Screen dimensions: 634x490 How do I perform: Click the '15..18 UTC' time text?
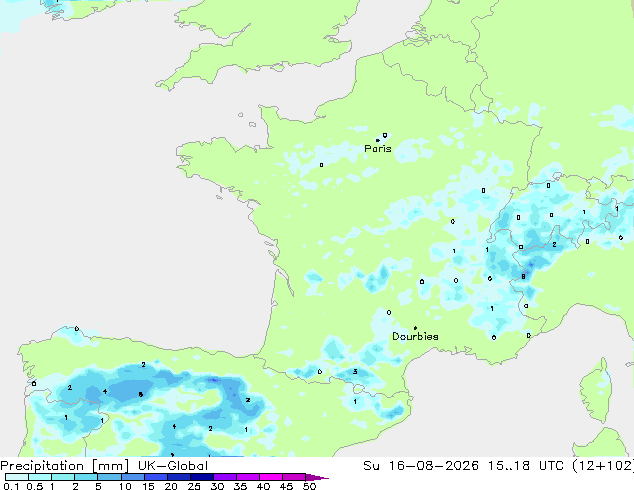click(x=526, y=466)
